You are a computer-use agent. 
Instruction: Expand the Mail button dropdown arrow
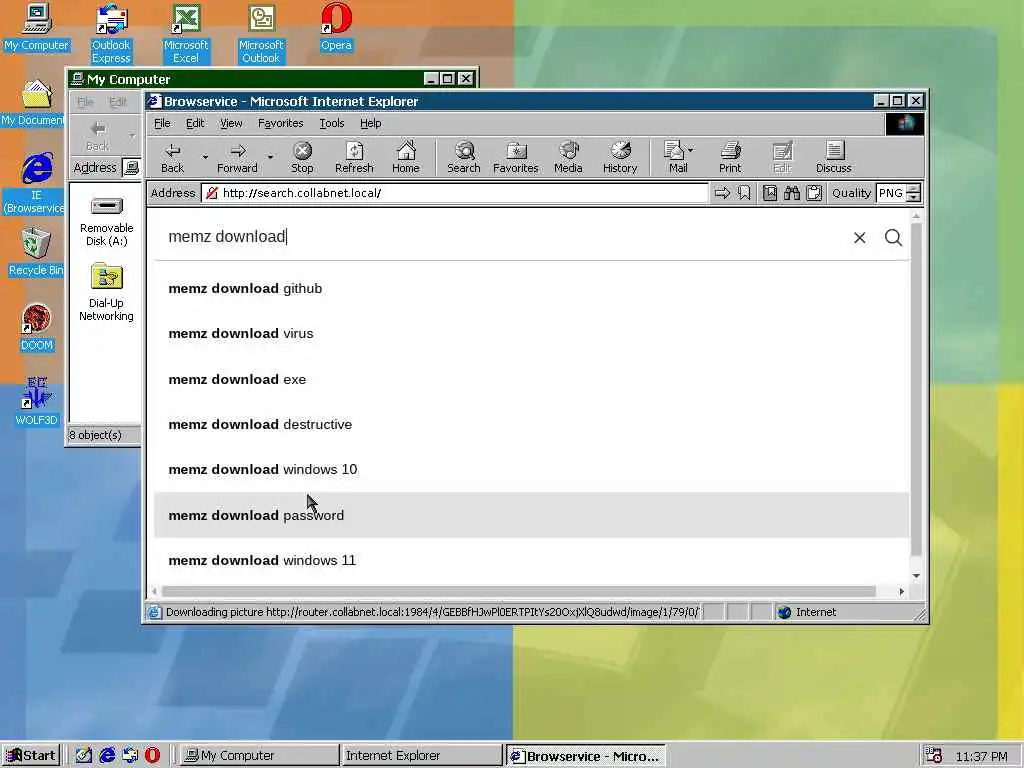click(691, 150)
